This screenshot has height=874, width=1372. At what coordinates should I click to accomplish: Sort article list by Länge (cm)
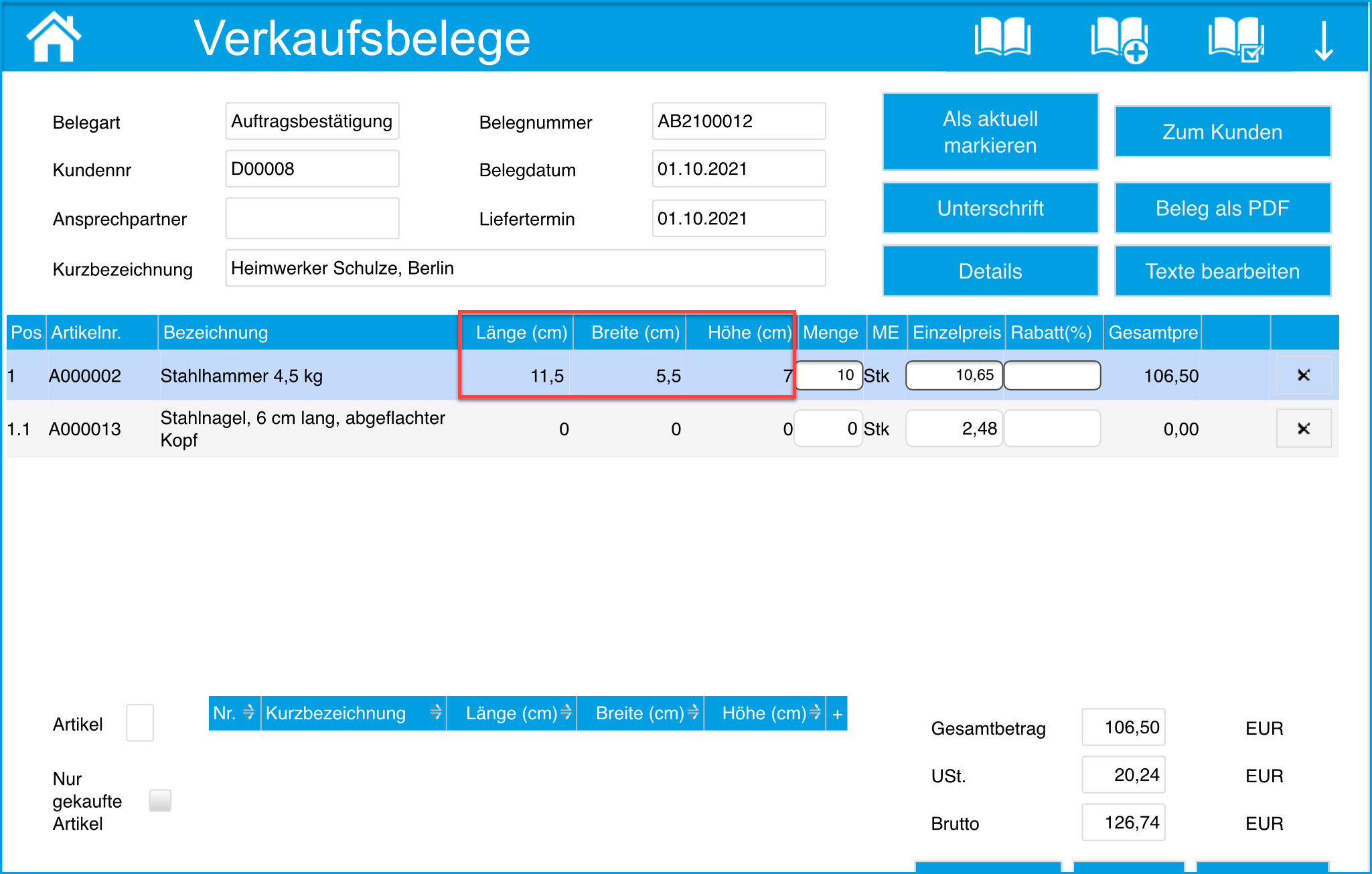pos(566,713)
